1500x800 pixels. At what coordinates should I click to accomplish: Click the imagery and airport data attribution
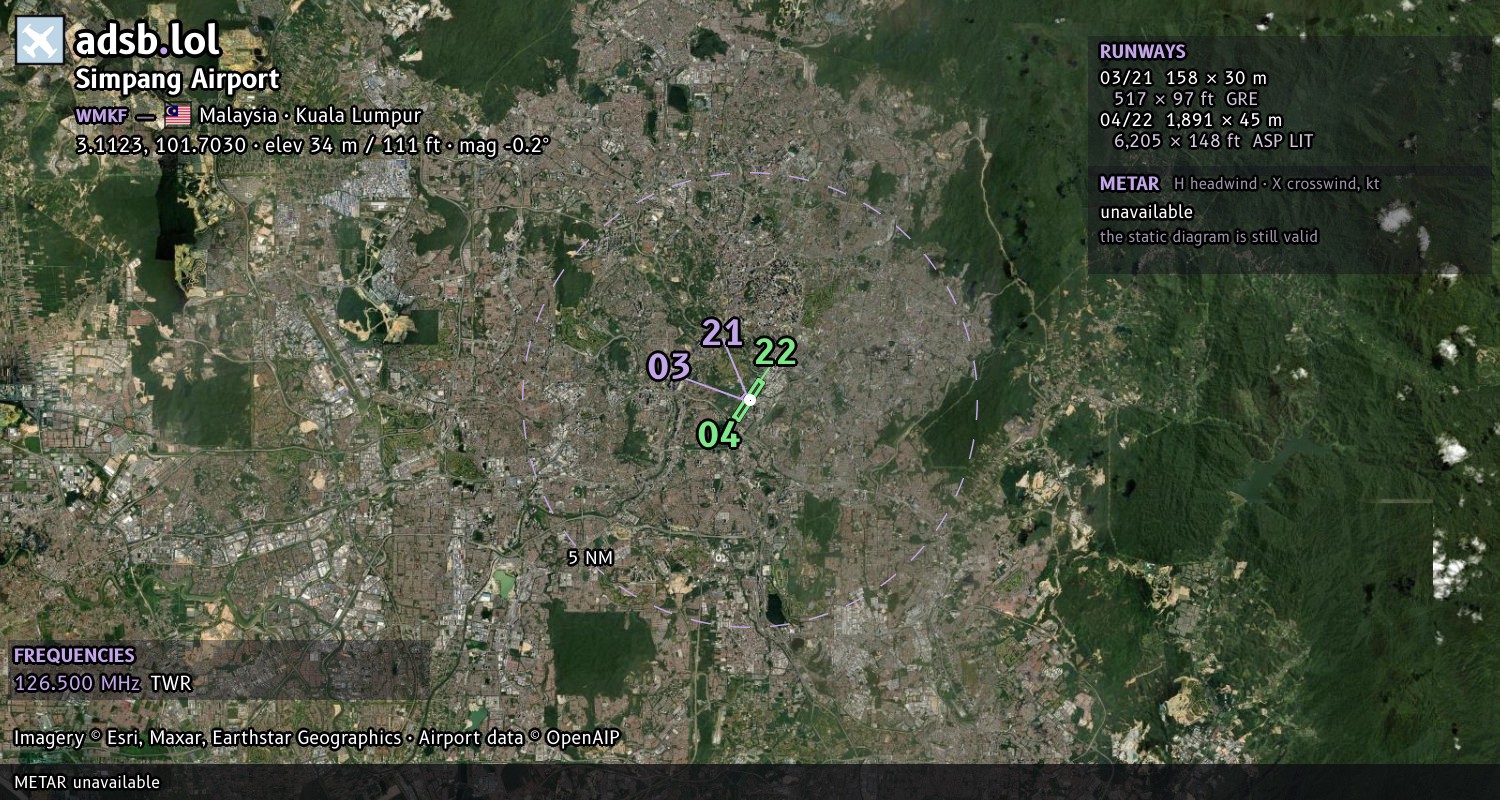click(317, 738)
